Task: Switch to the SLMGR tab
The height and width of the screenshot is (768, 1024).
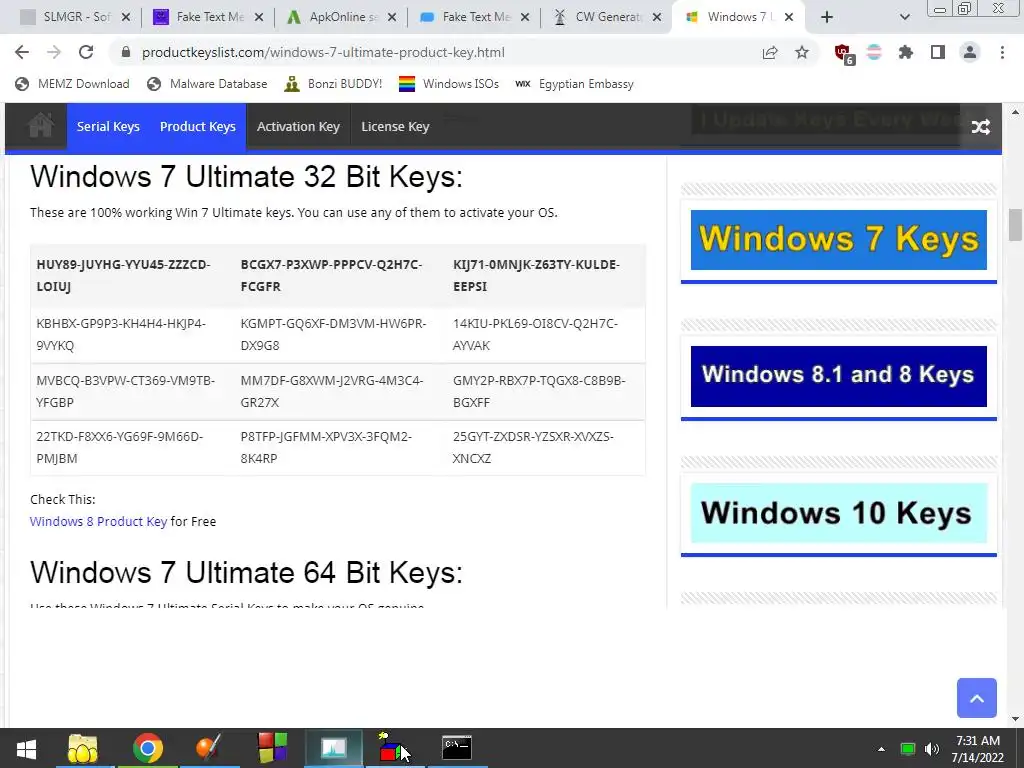Action: (74, 17)
